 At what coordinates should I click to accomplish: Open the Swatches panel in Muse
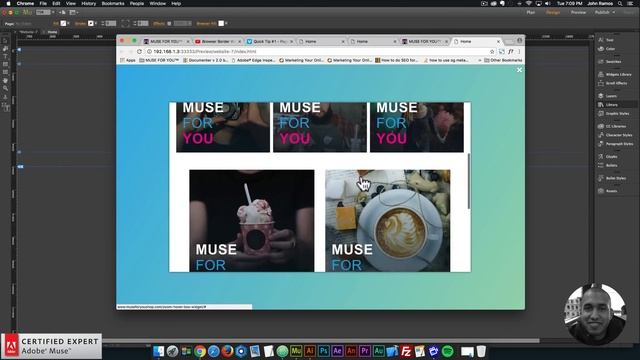[x=610, y=62]
